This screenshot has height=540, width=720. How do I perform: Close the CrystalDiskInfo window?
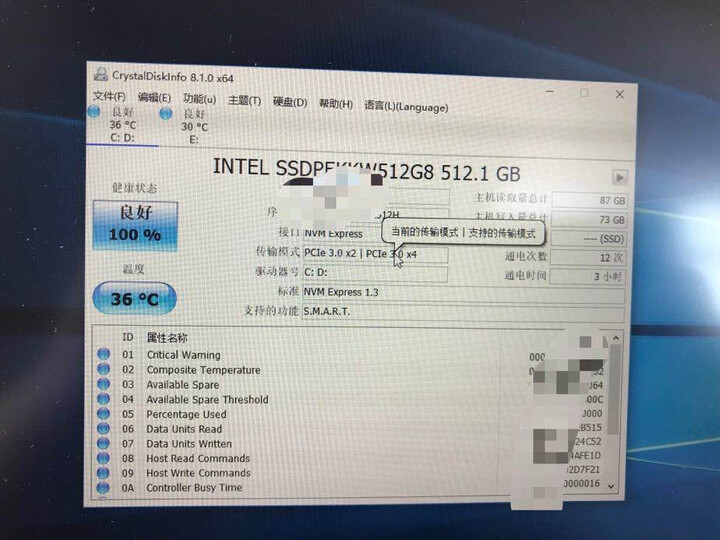tap(619, 94)
